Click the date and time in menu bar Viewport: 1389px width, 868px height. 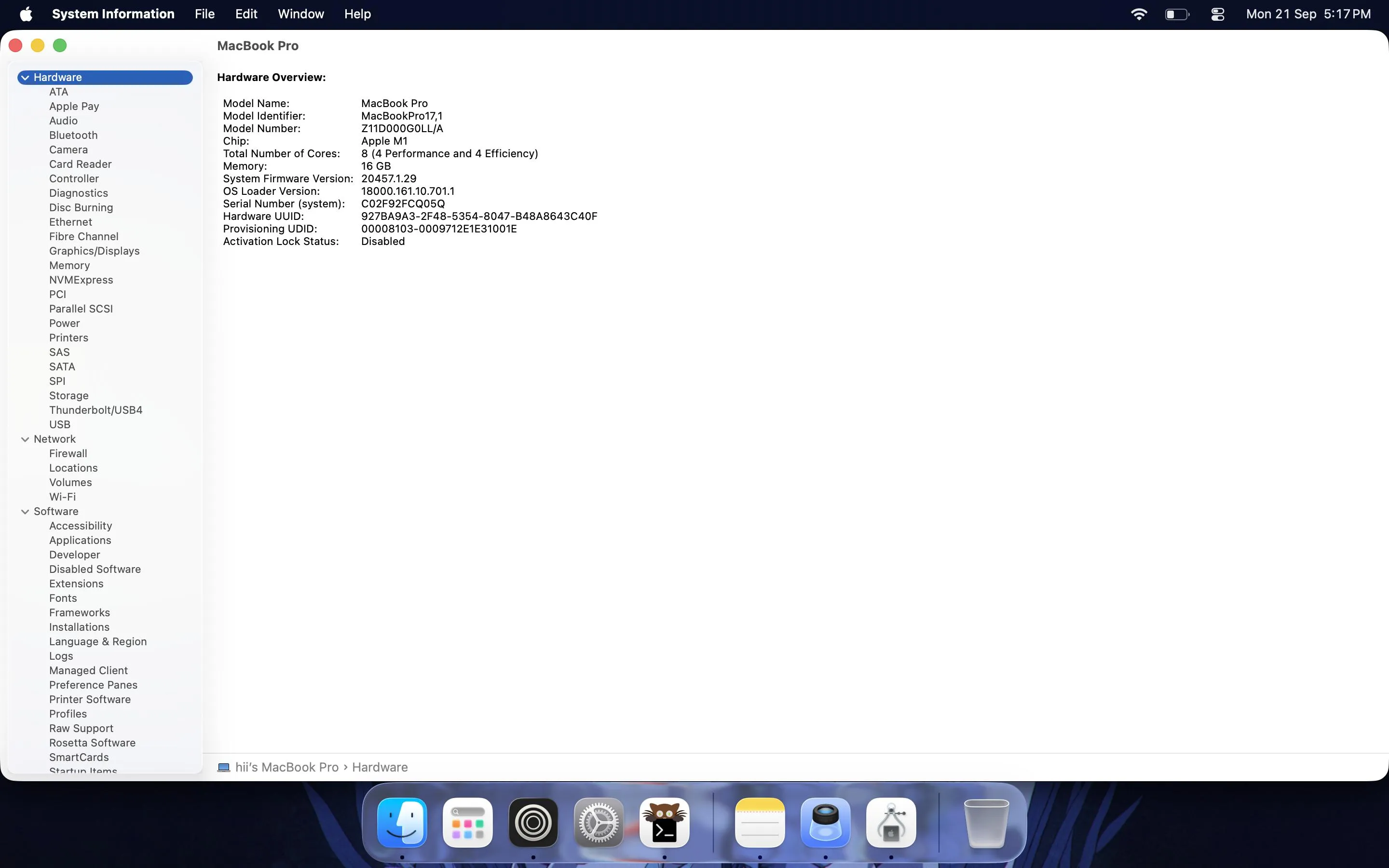pos(1308,14)
